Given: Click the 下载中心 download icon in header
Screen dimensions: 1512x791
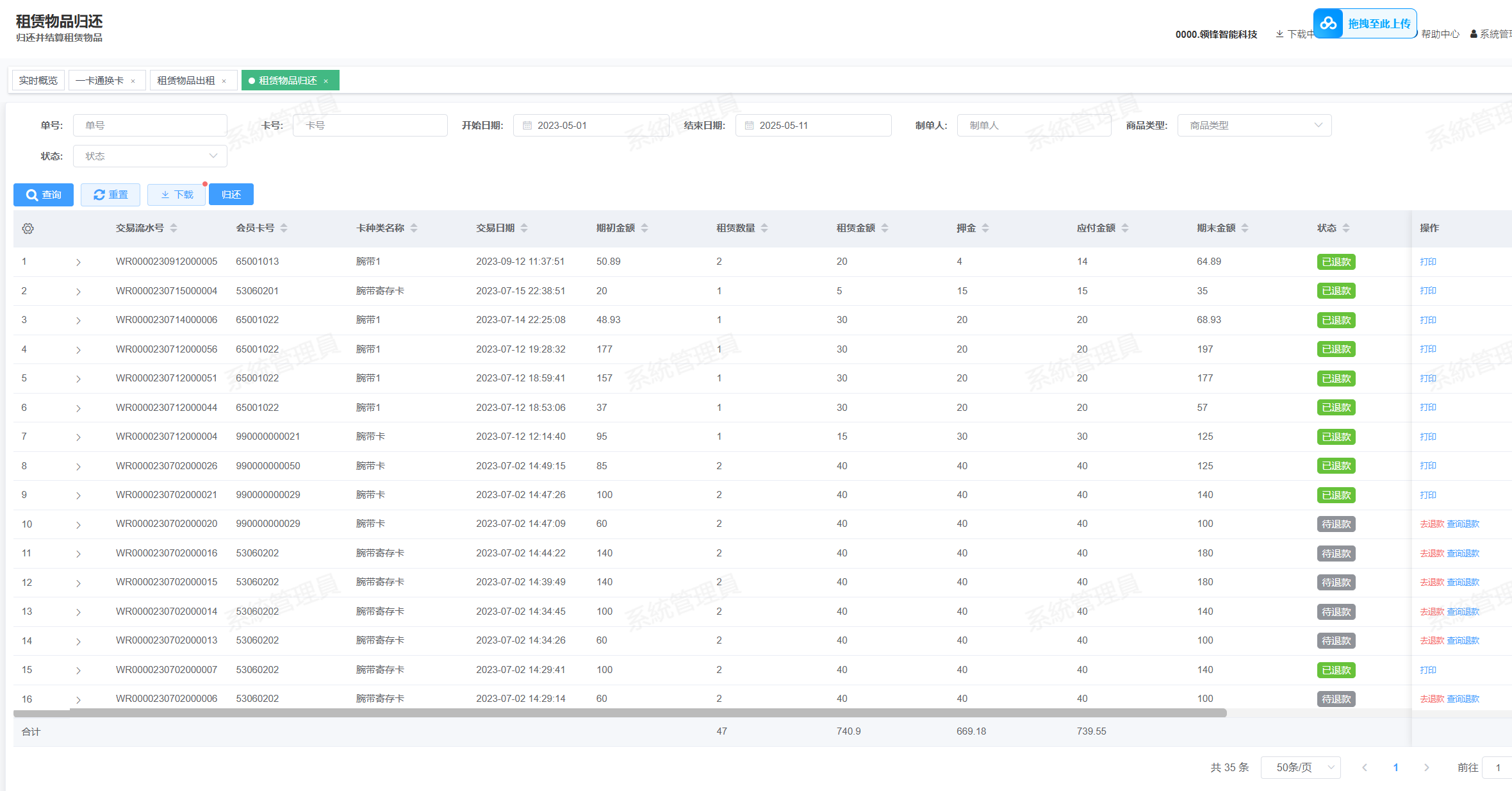Looking at the screenshot, I should (x=1279, y=34).
